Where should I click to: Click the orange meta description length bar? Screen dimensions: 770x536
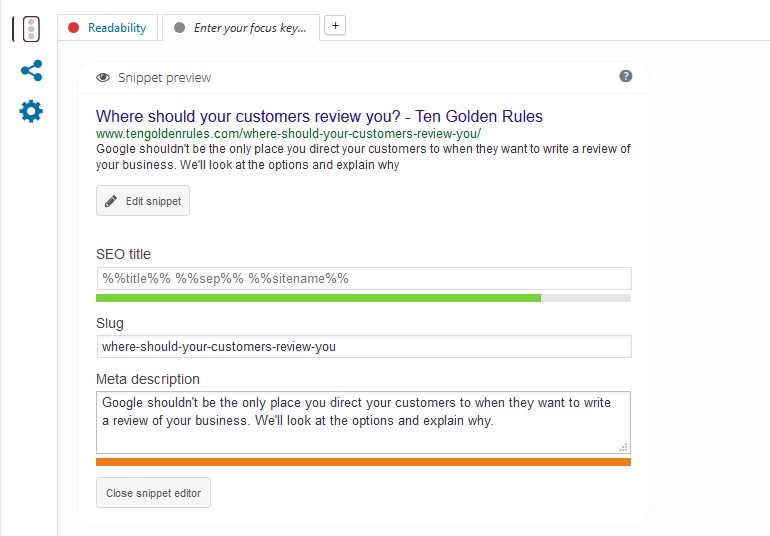363,462
